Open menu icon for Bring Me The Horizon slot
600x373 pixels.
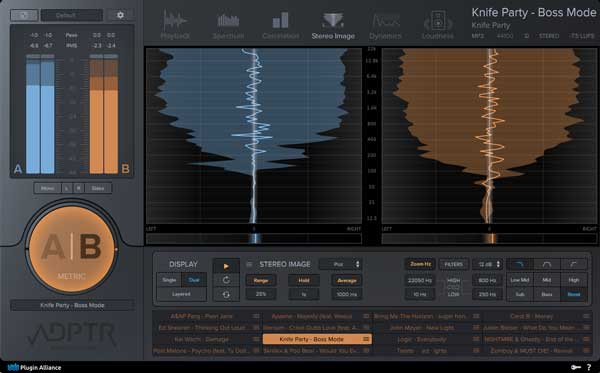click(x=476, y=316)
